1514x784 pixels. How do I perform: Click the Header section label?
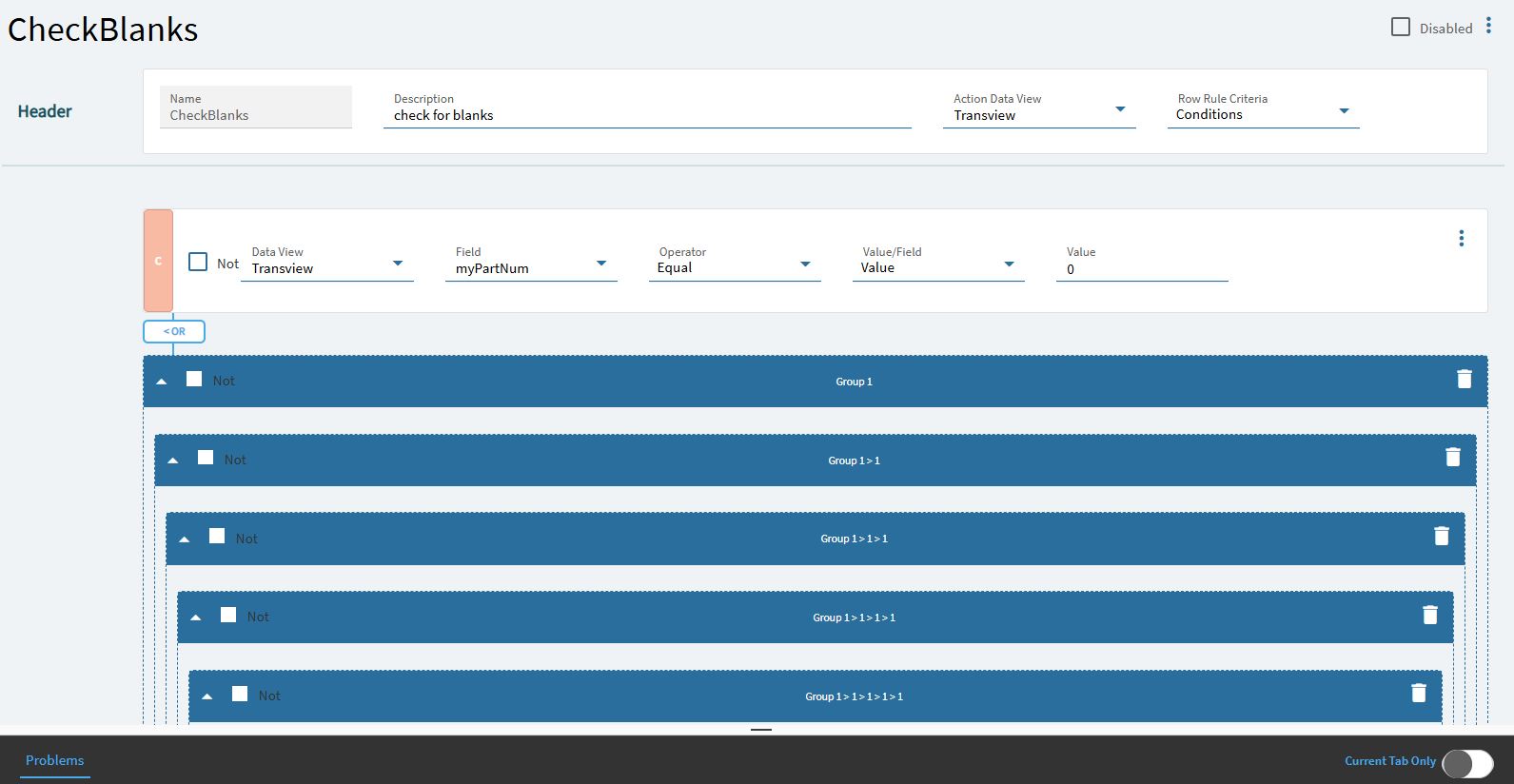coord(45,111)
